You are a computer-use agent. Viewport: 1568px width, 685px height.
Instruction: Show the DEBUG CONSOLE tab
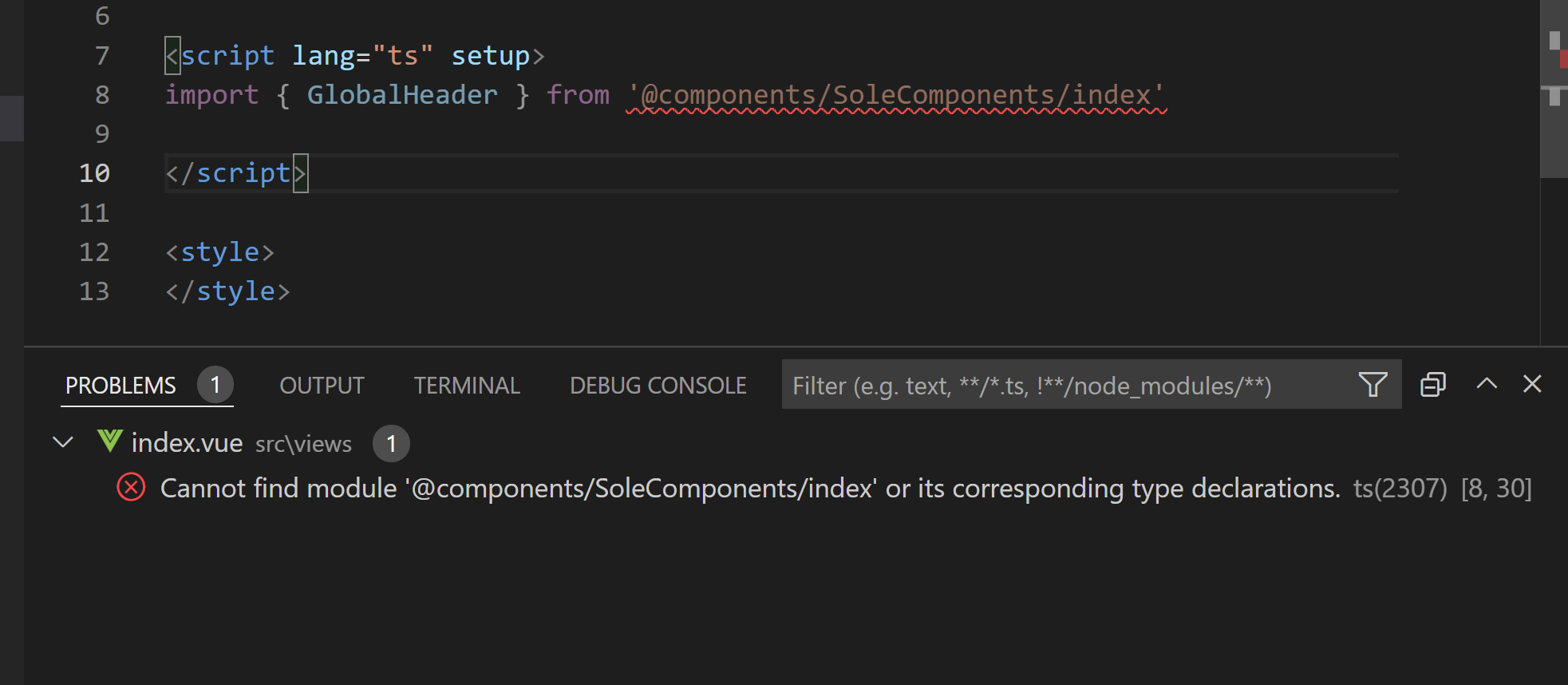click(x=658, y=386)
